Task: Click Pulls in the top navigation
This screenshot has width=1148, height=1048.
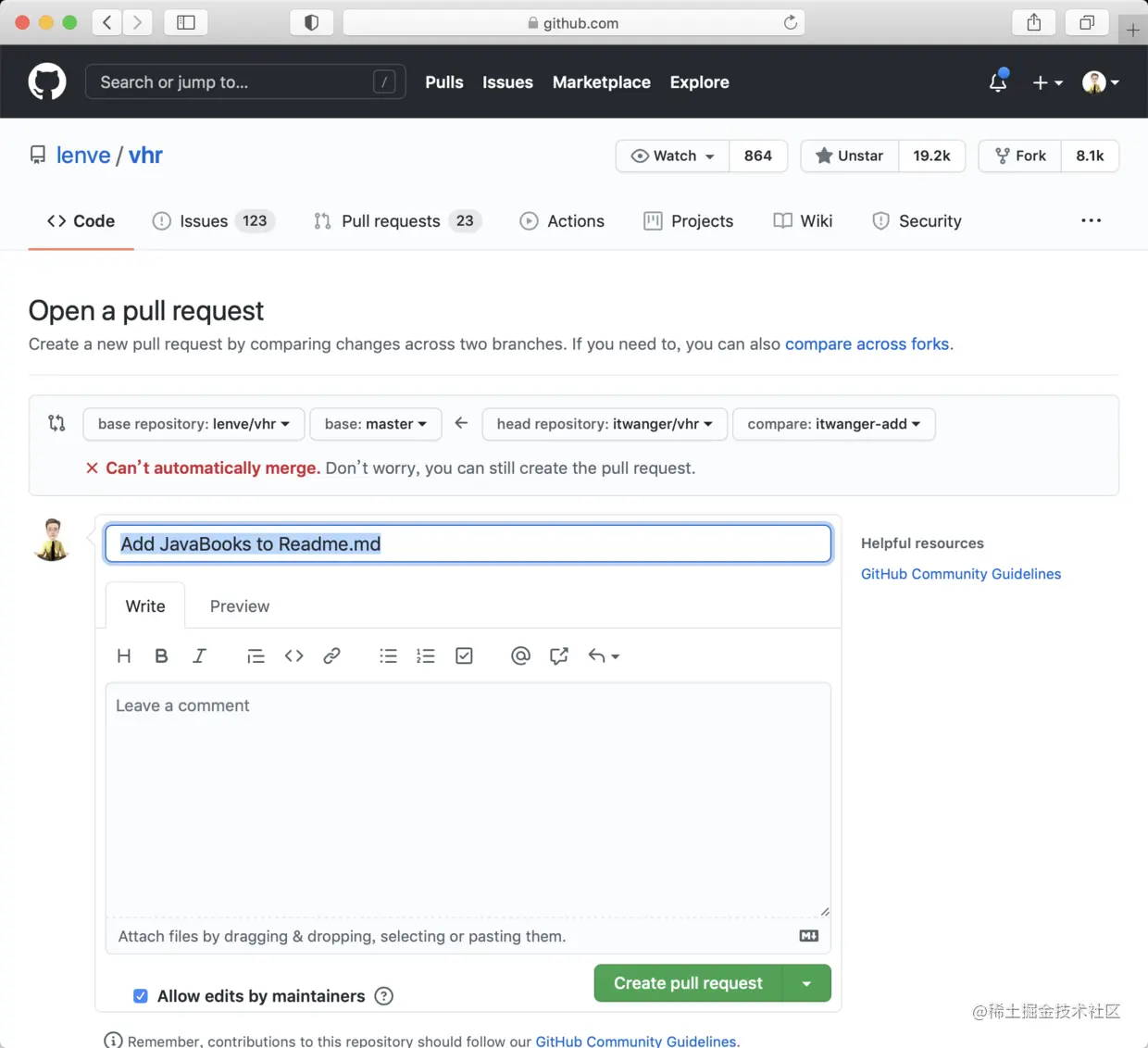Action: [444, 82]
